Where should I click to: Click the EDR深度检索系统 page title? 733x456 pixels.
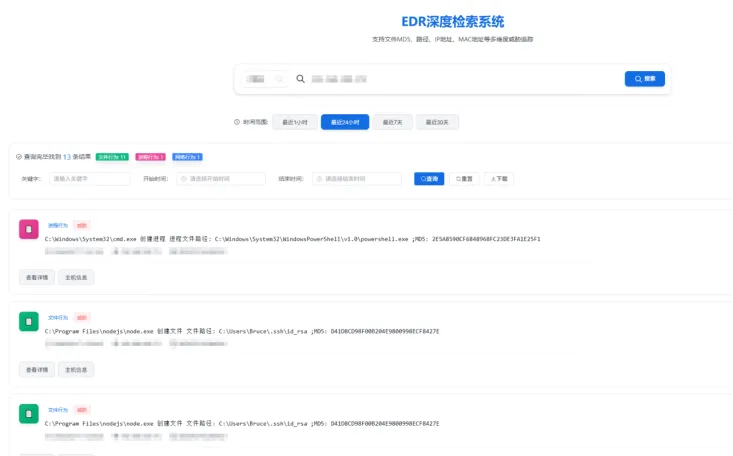pyautogui.click(x=453, y=22)
